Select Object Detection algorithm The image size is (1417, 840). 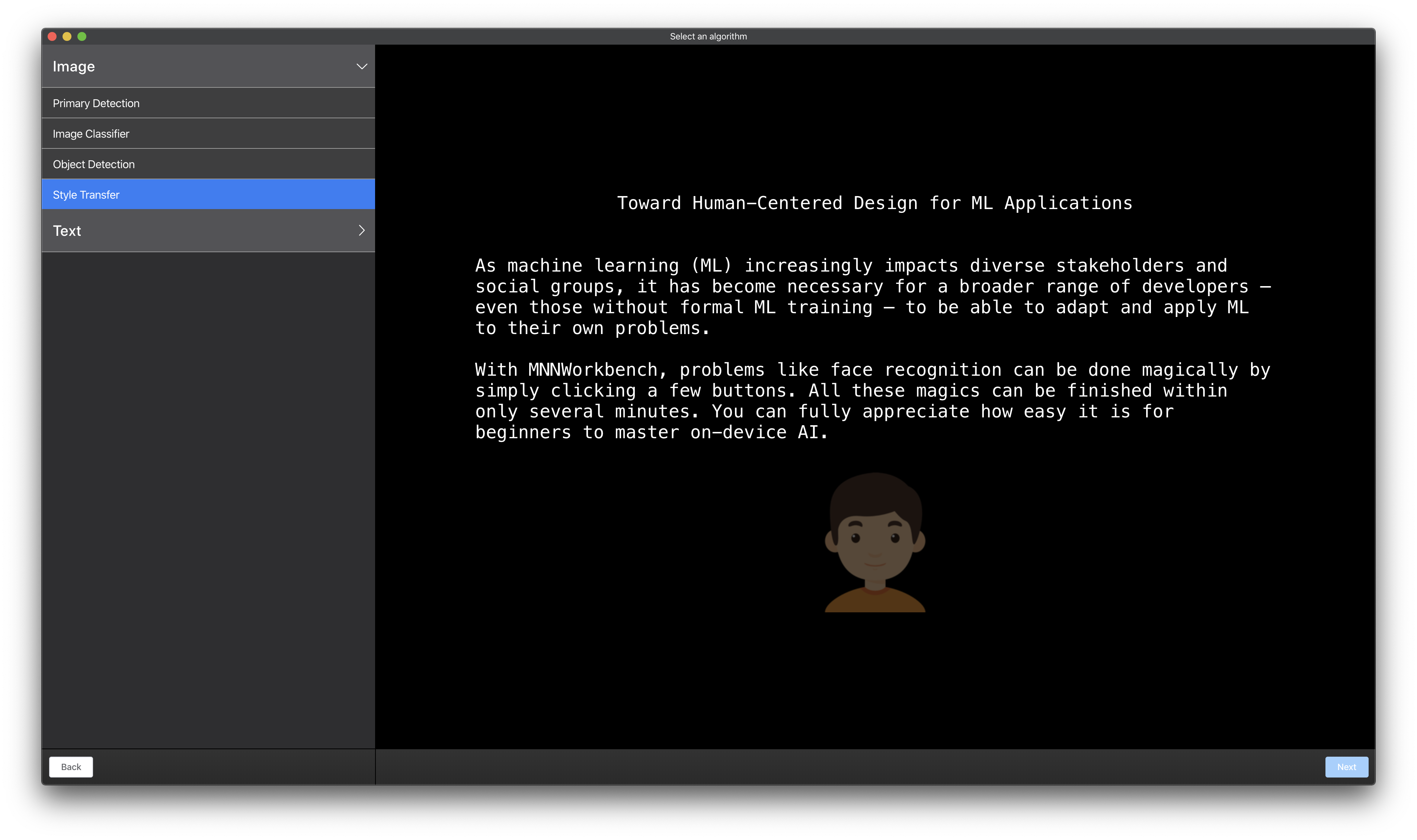point(208,164)
